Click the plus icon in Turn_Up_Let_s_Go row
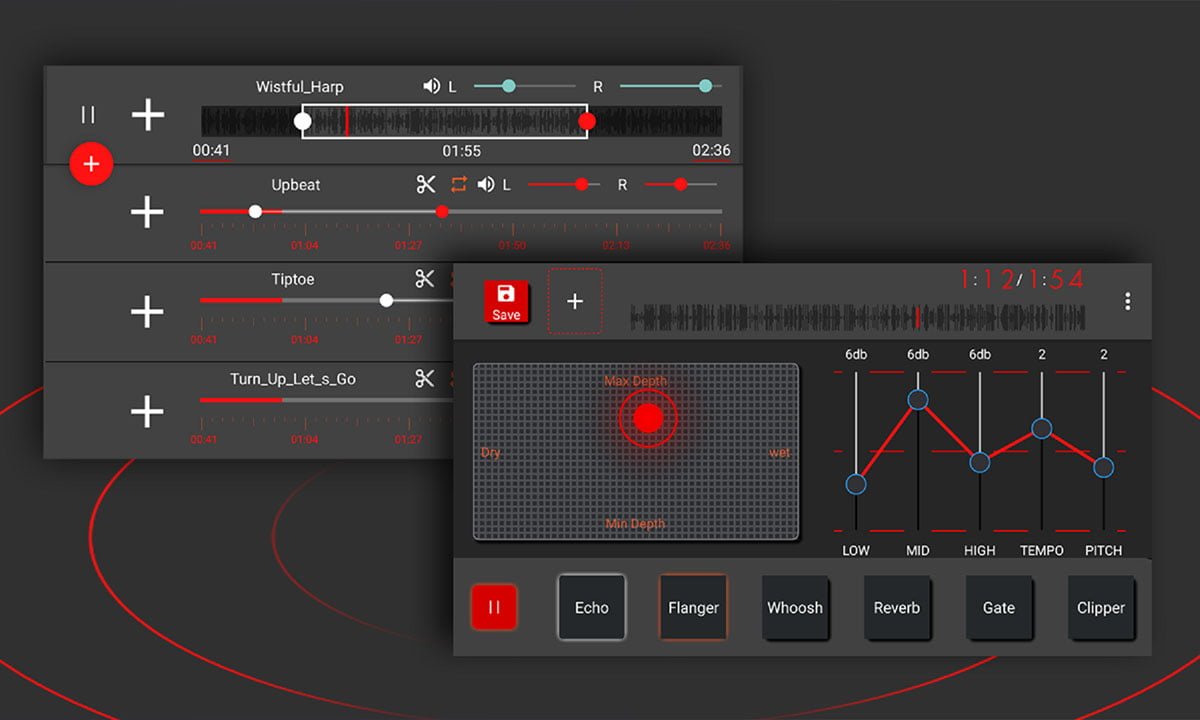Image resolution: width=1200 pixels, height=720 pixels. coord(147,411)
